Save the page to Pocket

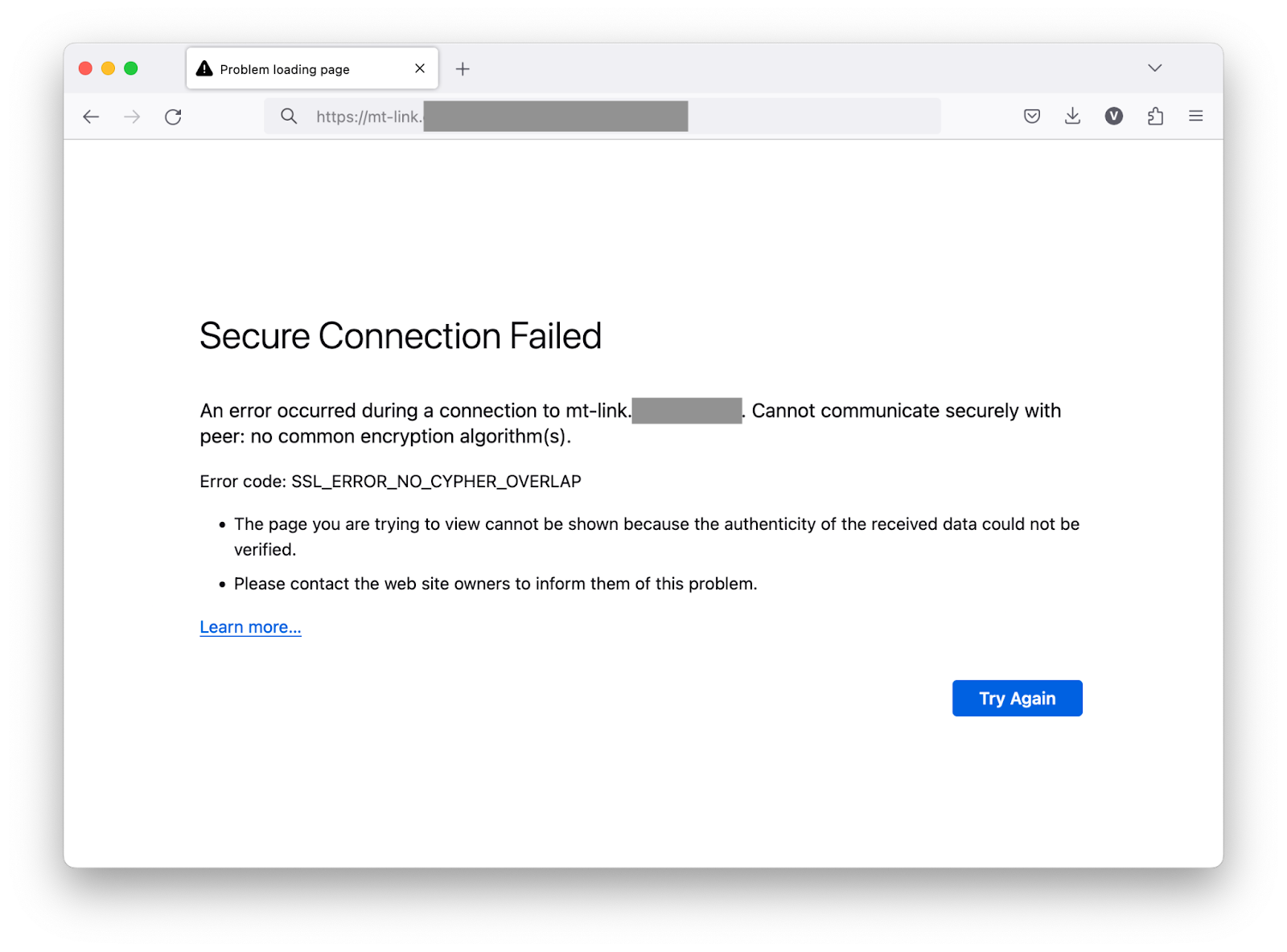[1031, 116]
